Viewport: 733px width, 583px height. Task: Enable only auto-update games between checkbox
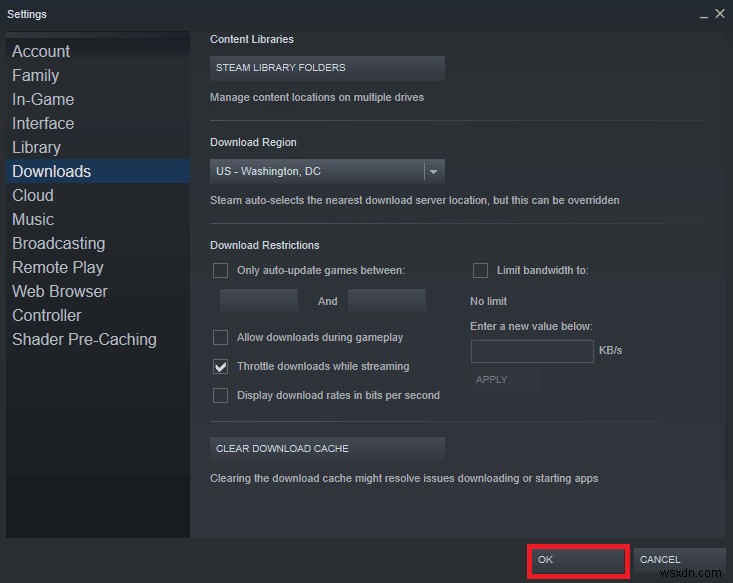click(220, 270)
